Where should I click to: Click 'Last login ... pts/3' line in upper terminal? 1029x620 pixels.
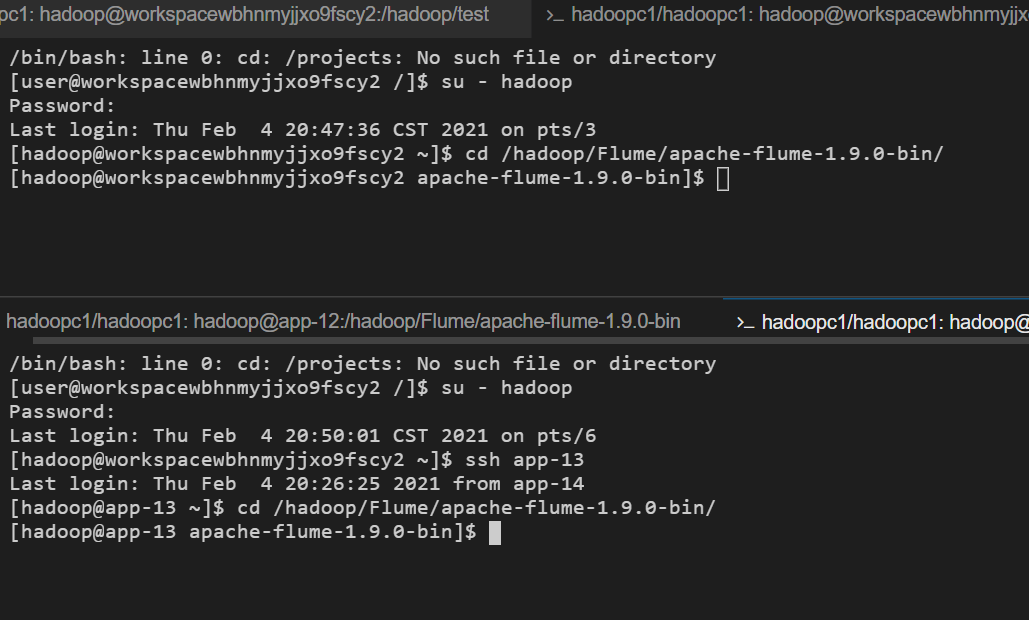(x=303, y=130)
